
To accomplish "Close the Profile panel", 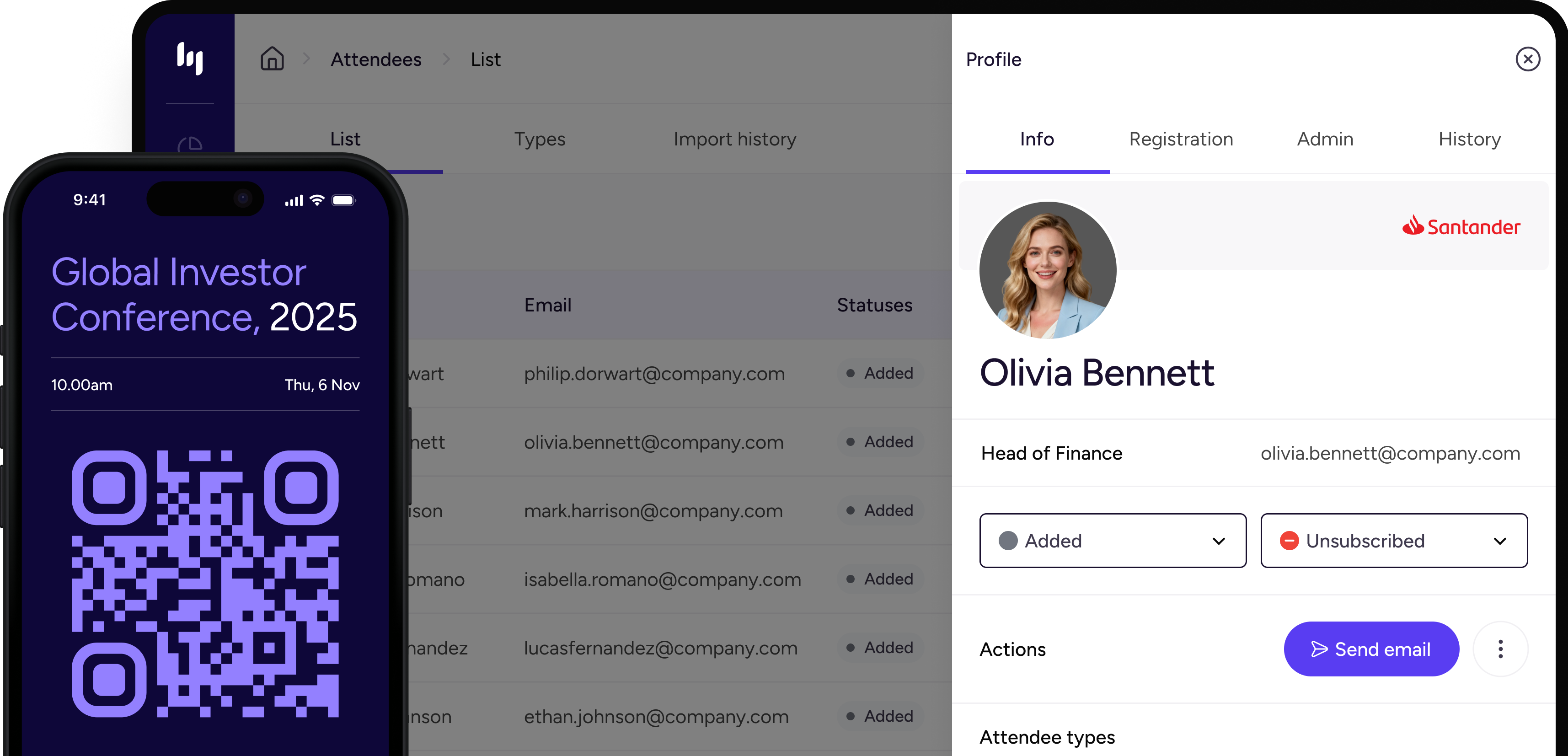I will tap(1527, 59).
